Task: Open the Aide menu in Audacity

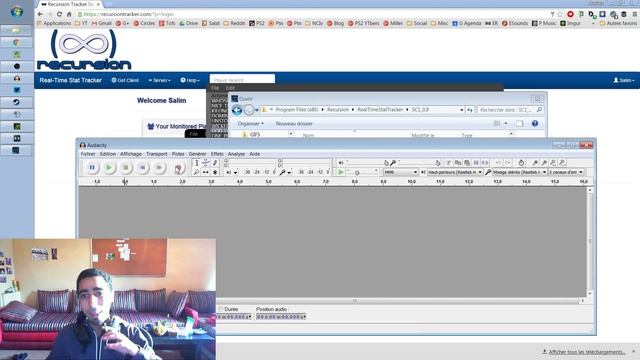Action: click(255, 154)
